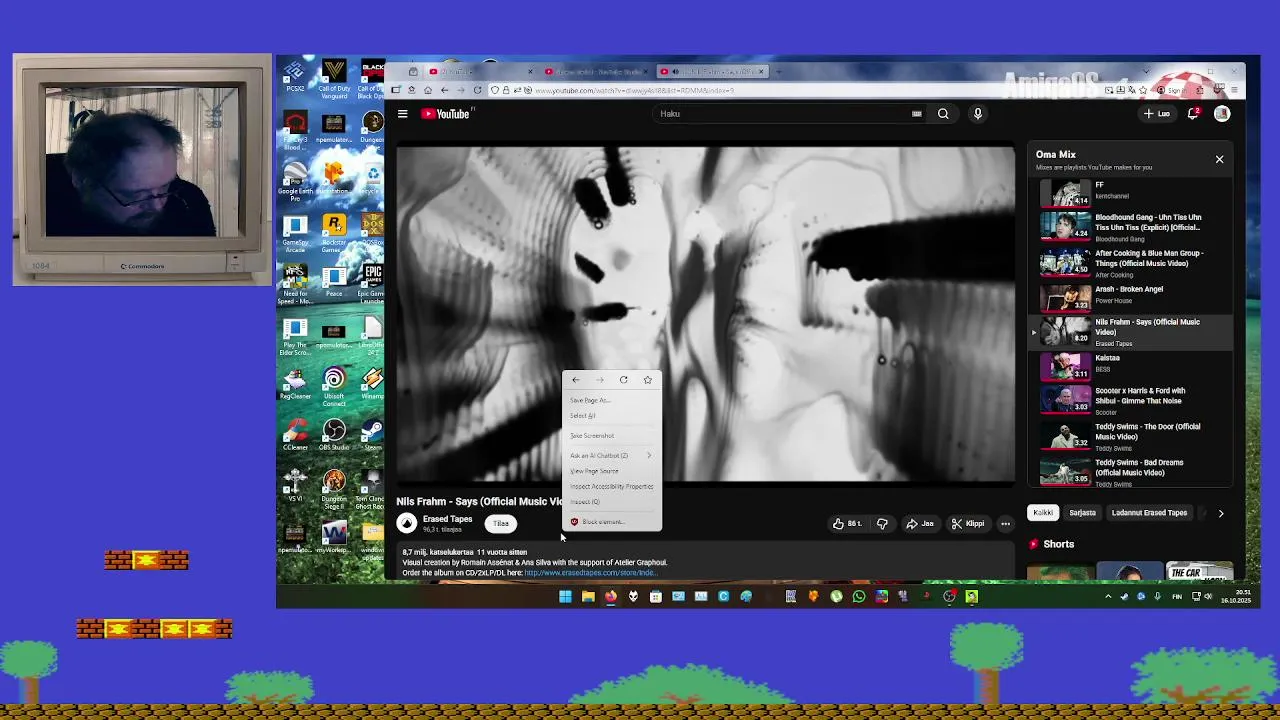Click the video player area
Image resolution: width=1280 pixels, height=720 pixels.
tap(705, 315)
